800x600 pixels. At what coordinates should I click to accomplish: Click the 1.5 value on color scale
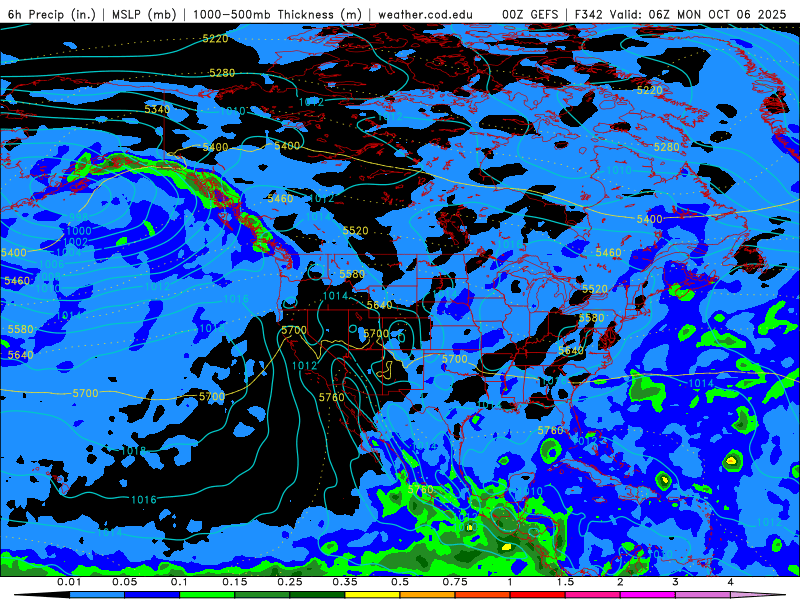coord(565,582)
